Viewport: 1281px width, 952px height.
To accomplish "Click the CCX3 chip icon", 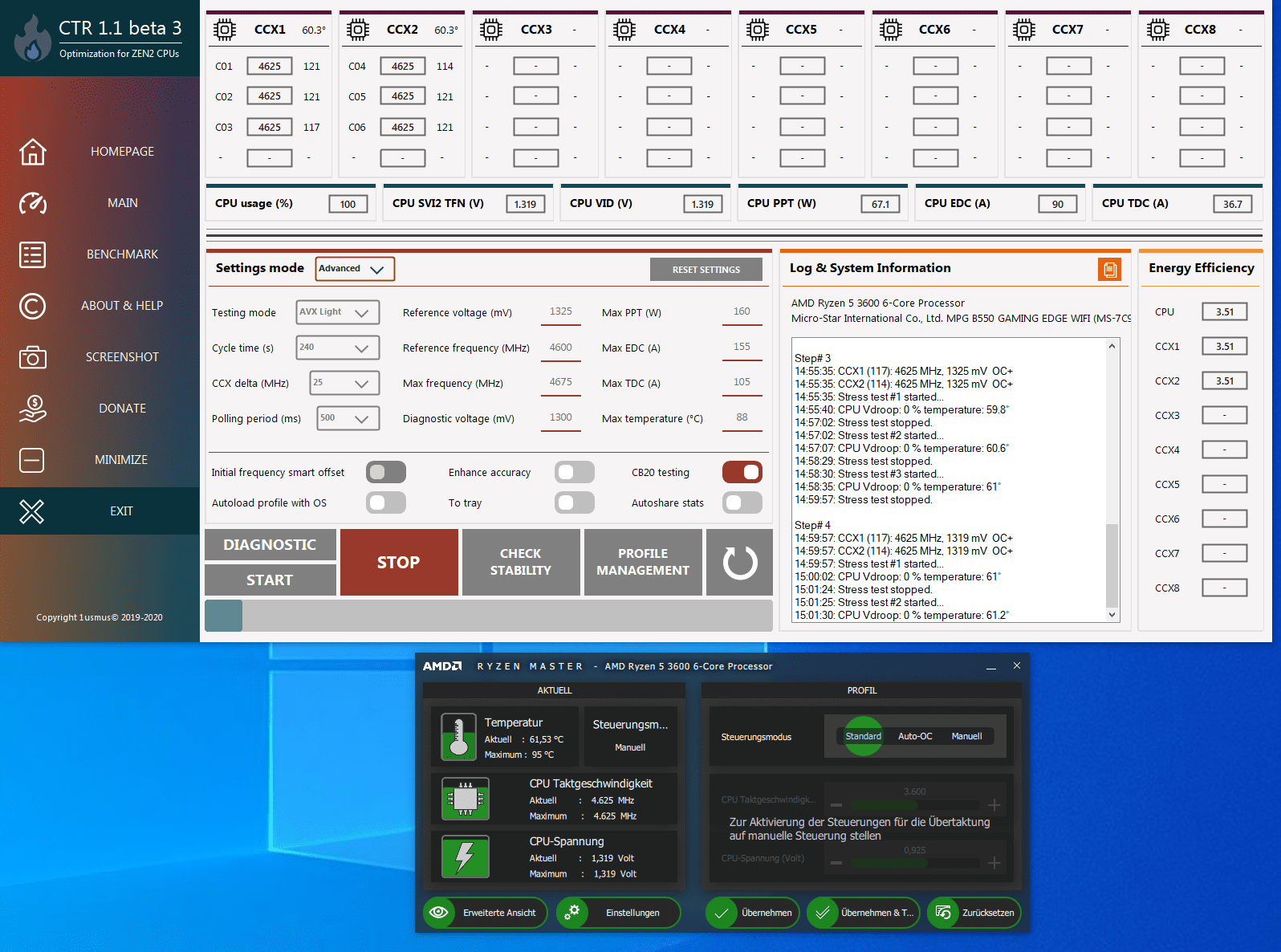I will pos(491,30).
